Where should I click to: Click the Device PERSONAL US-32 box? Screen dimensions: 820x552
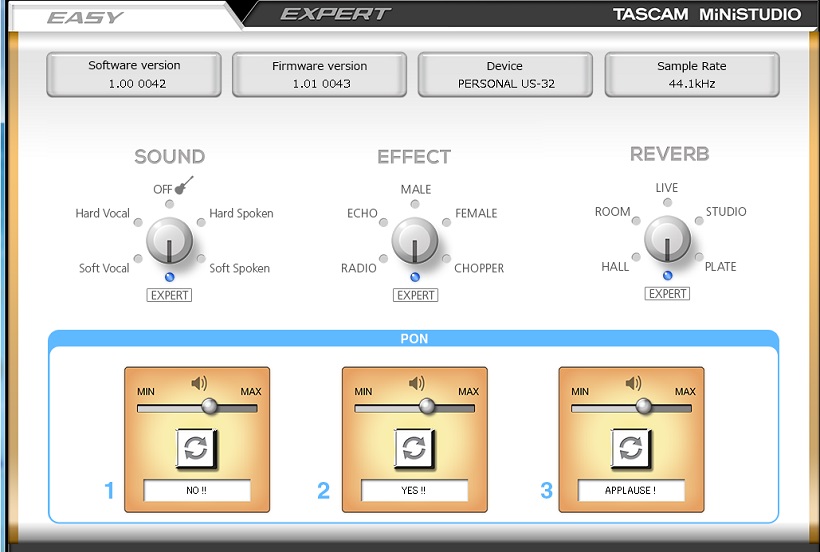coord(505,74)
